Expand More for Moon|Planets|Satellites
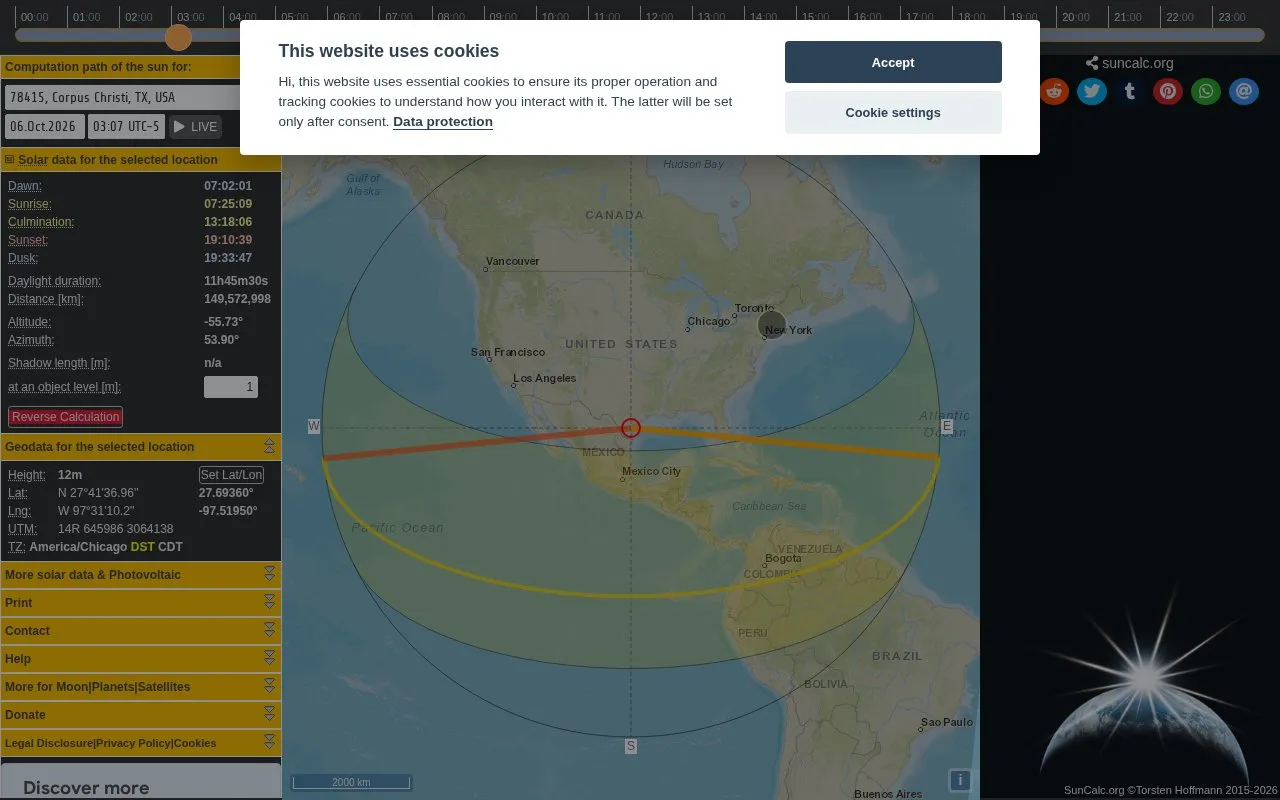This screenshot has width=1280, height=800. pyautogui.click(x=140, y=687)
